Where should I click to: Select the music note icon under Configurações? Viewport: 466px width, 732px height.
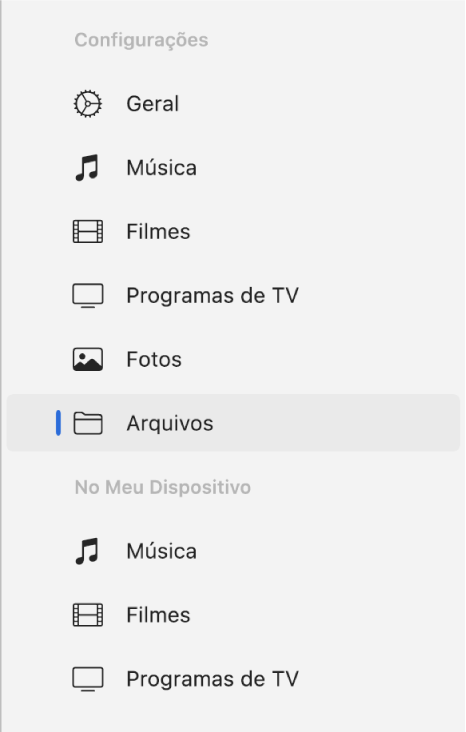pos(87,168)
